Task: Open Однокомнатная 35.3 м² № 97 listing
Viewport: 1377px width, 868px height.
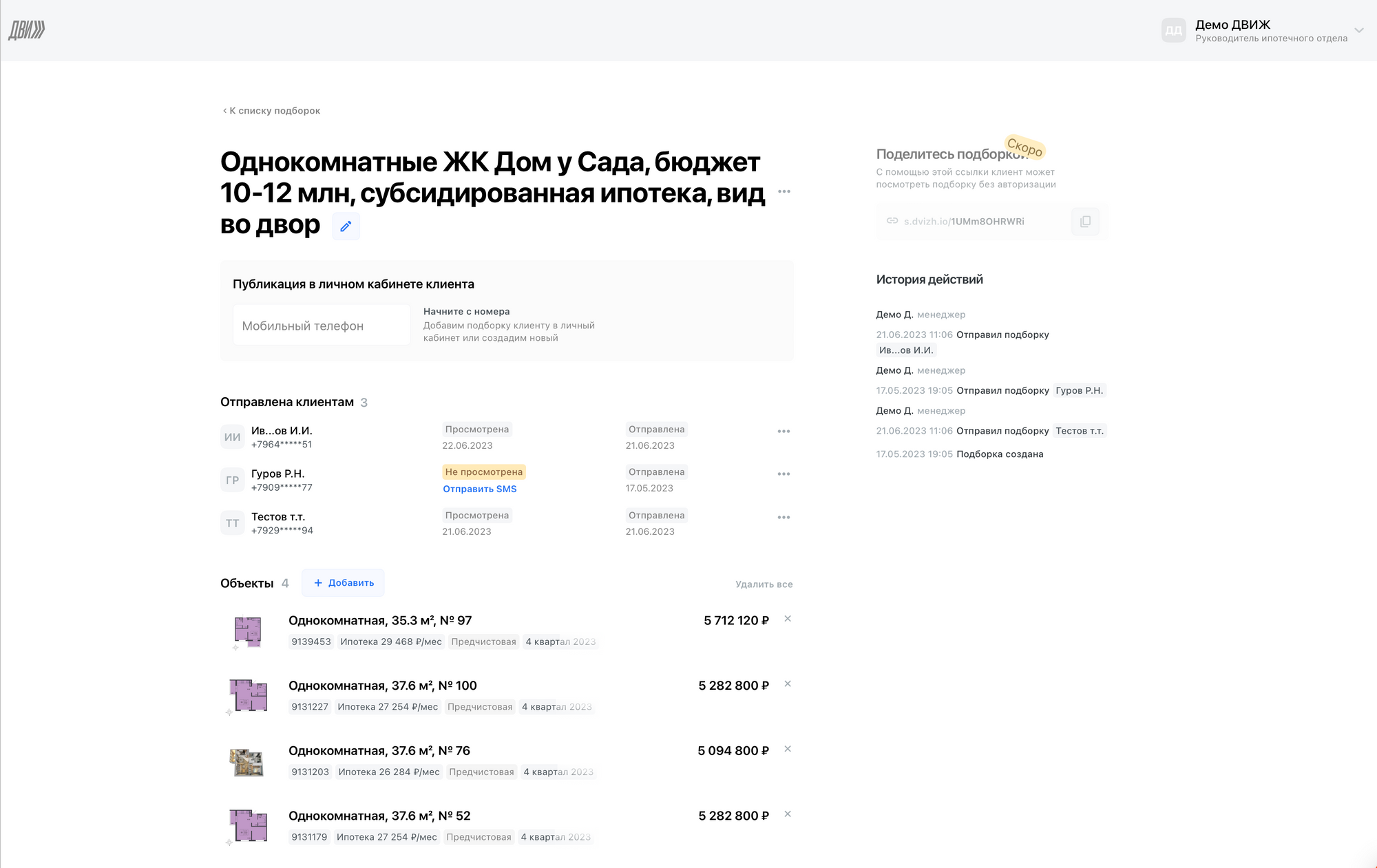Action: [x=380, y=621]
